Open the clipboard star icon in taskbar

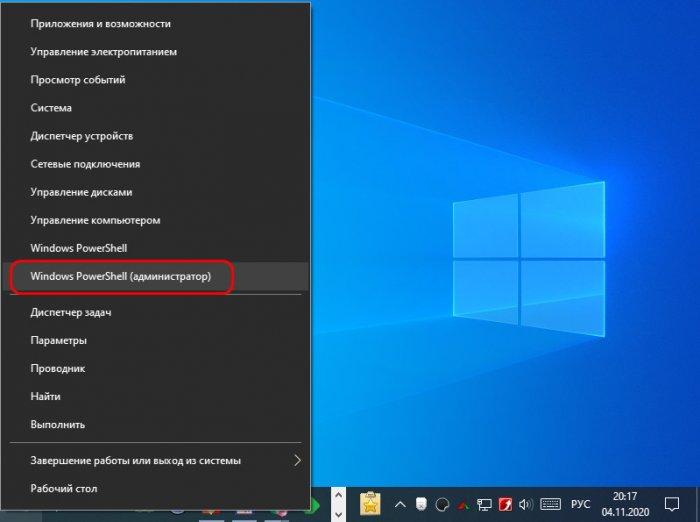coord(370,504)
